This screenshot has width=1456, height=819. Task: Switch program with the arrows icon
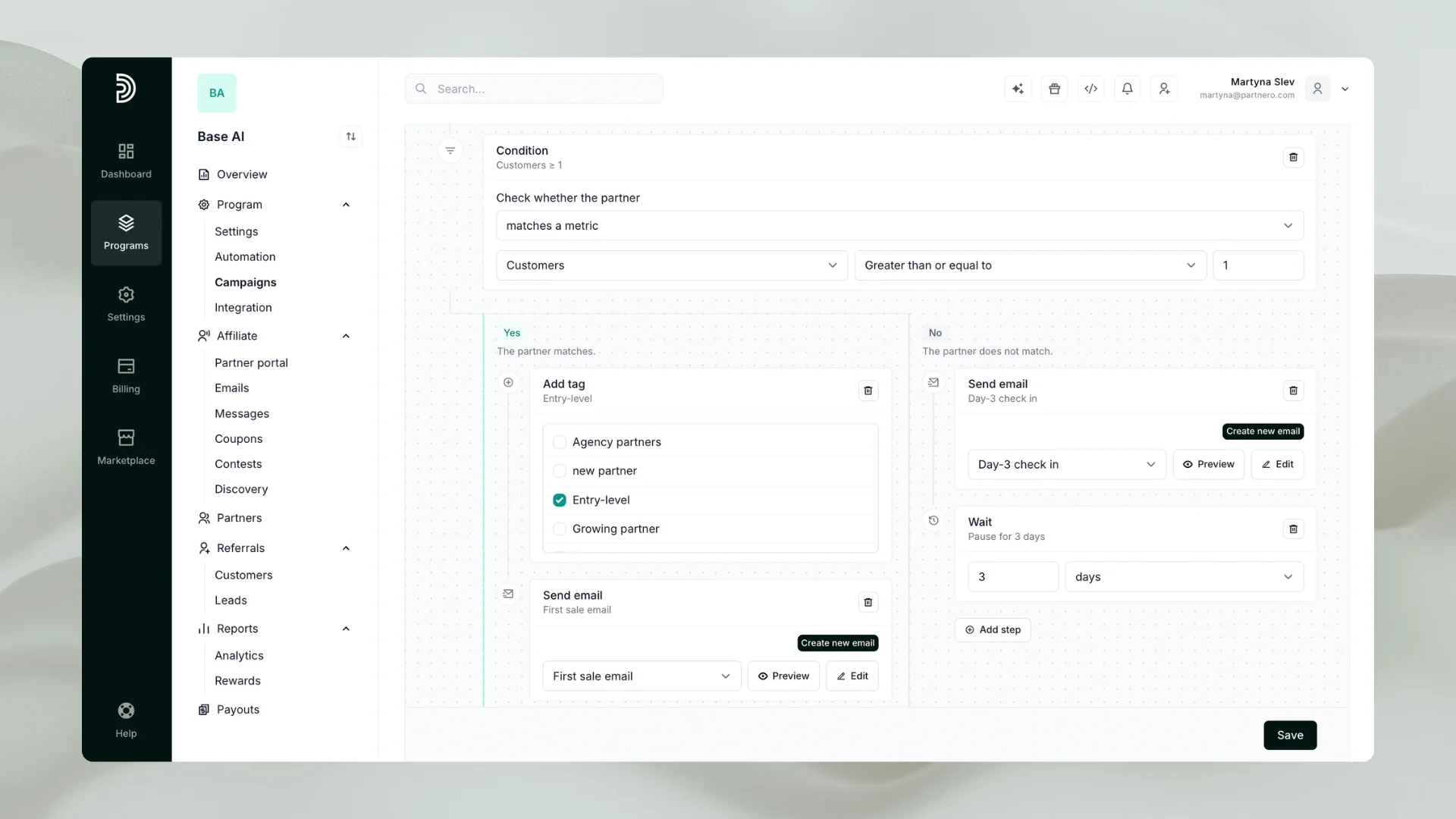pyautogui.click(x=350, y=136)
